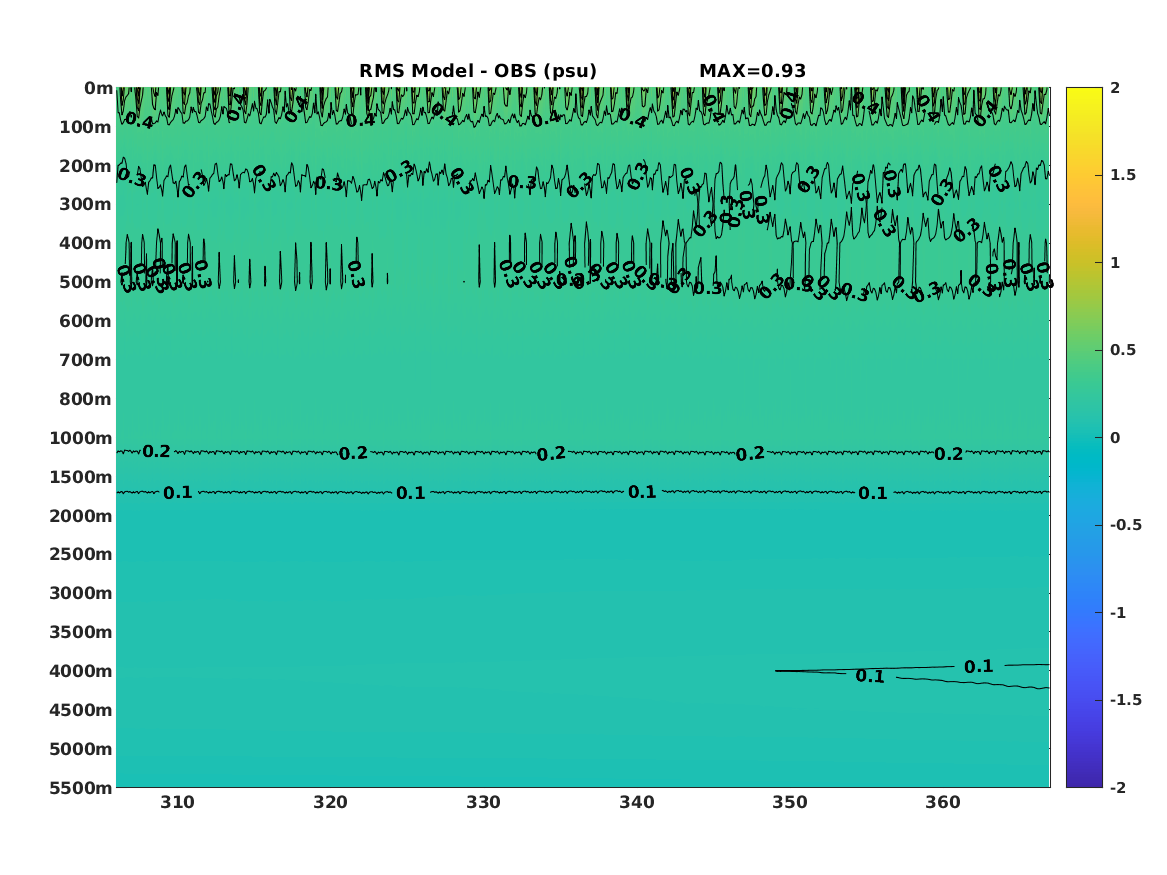Click the "300m" depth axis label

point(86,205)
